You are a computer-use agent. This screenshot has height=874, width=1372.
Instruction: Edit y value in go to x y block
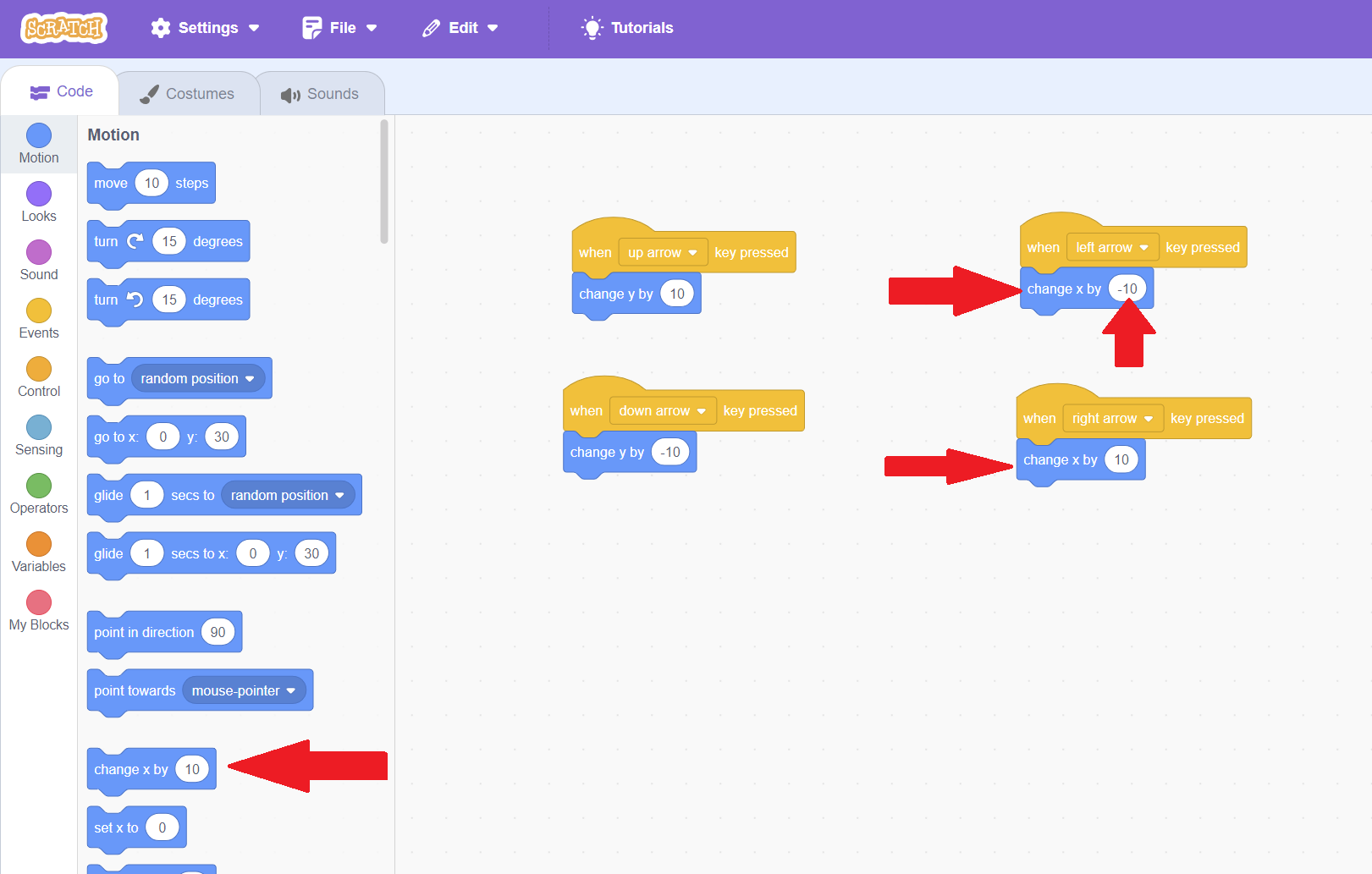pos(222,437)
